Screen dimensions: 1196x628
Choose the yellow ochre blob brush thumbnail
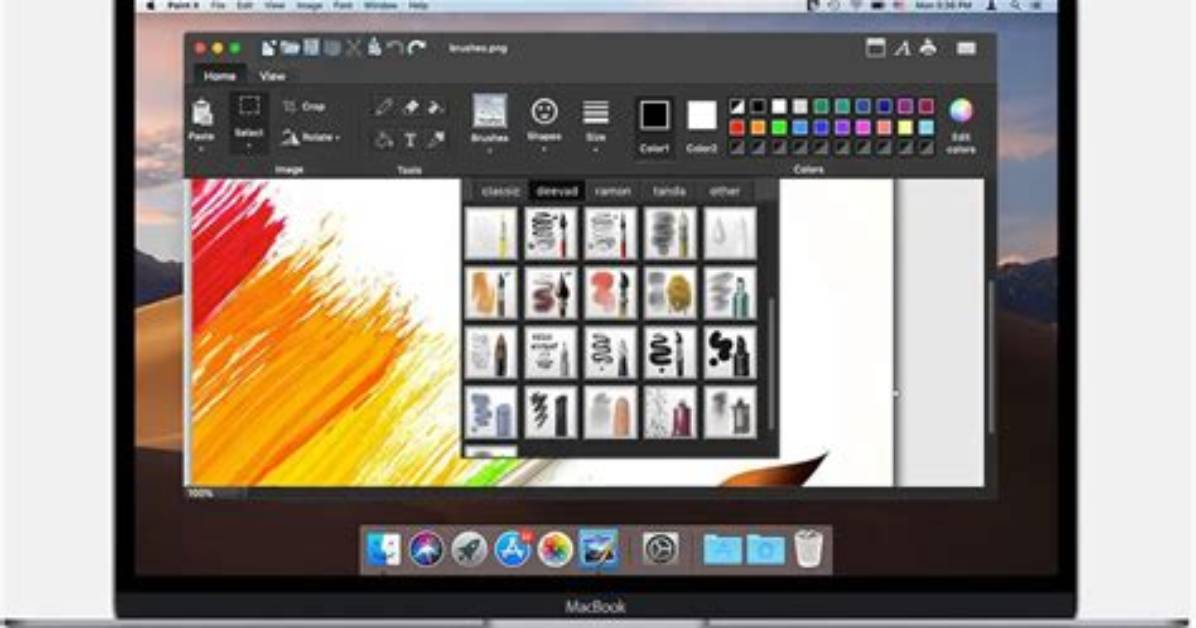pos(670,292)
